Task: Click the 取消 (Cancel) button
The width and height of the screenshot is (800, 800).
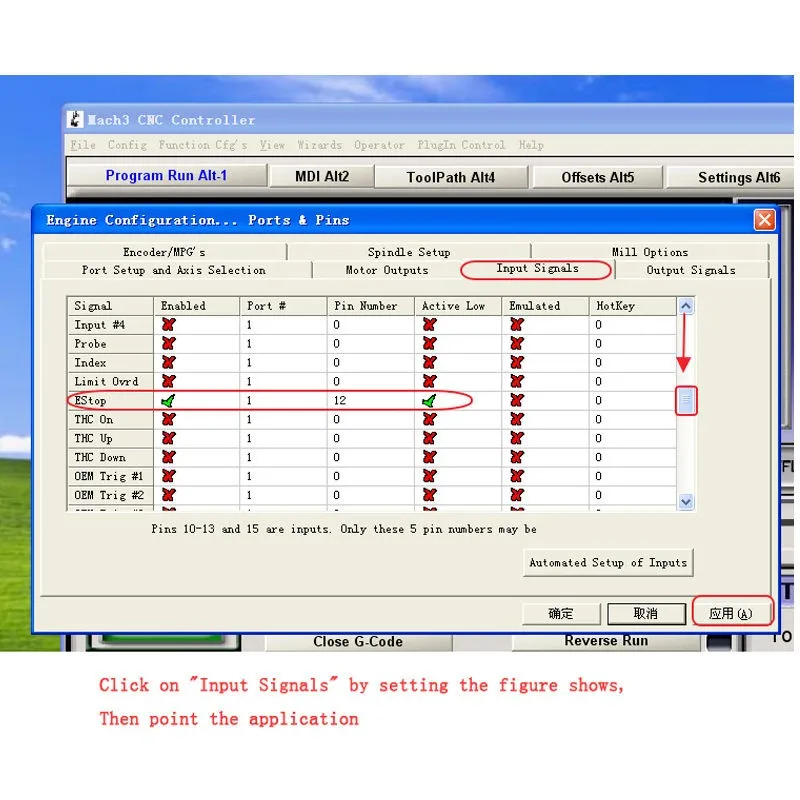Action: (x=646, y=614)
